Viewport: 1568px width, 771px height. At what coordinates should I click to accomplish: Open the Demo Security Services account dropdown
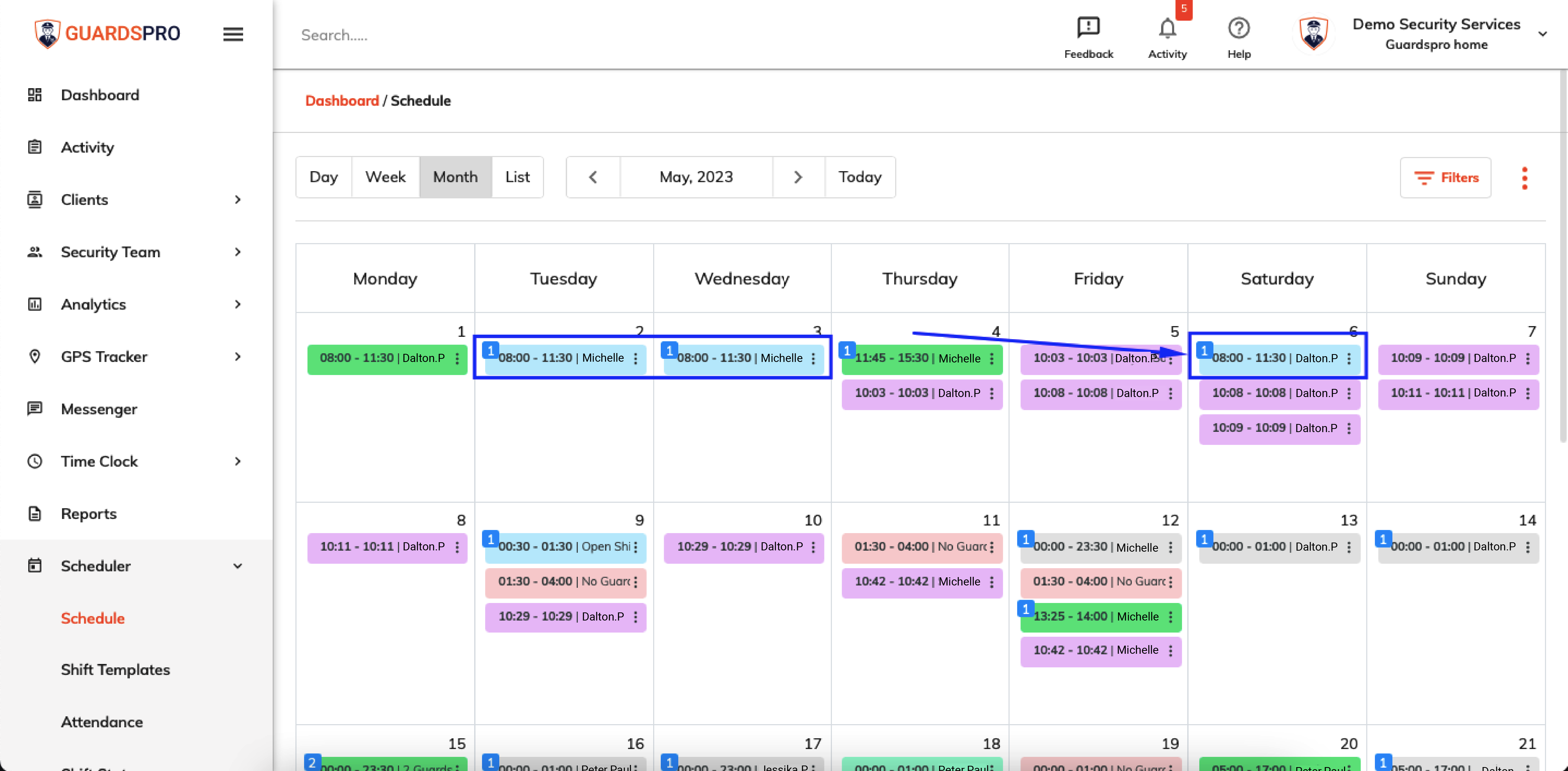pyautogui.click(x=1542, y=34)
